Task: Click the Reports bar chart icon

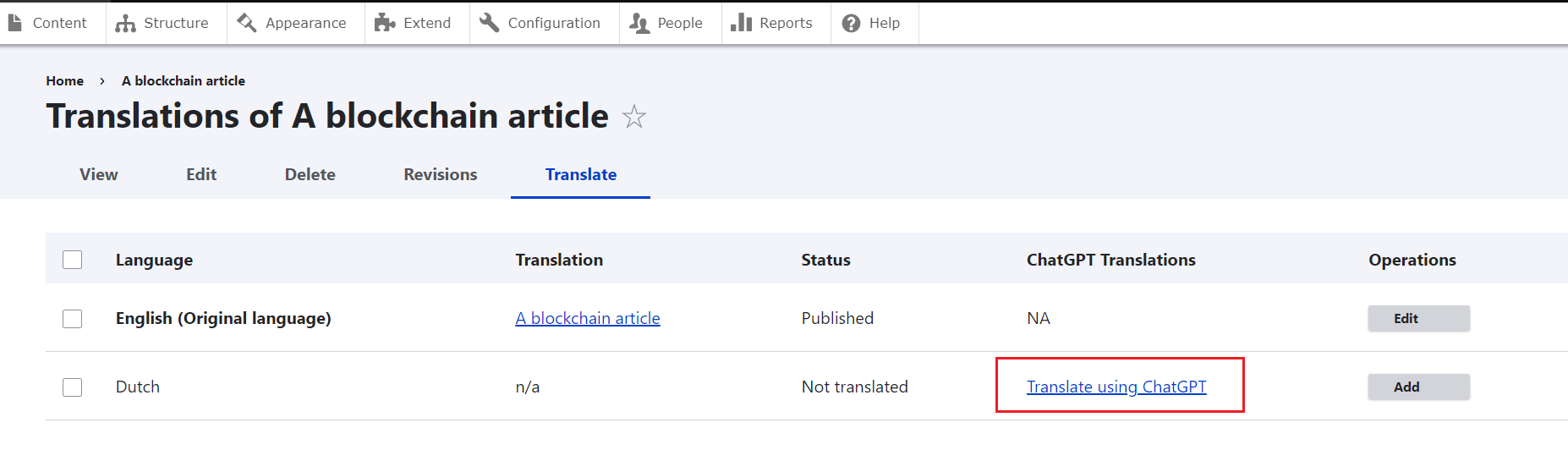Action: [742, 23]
